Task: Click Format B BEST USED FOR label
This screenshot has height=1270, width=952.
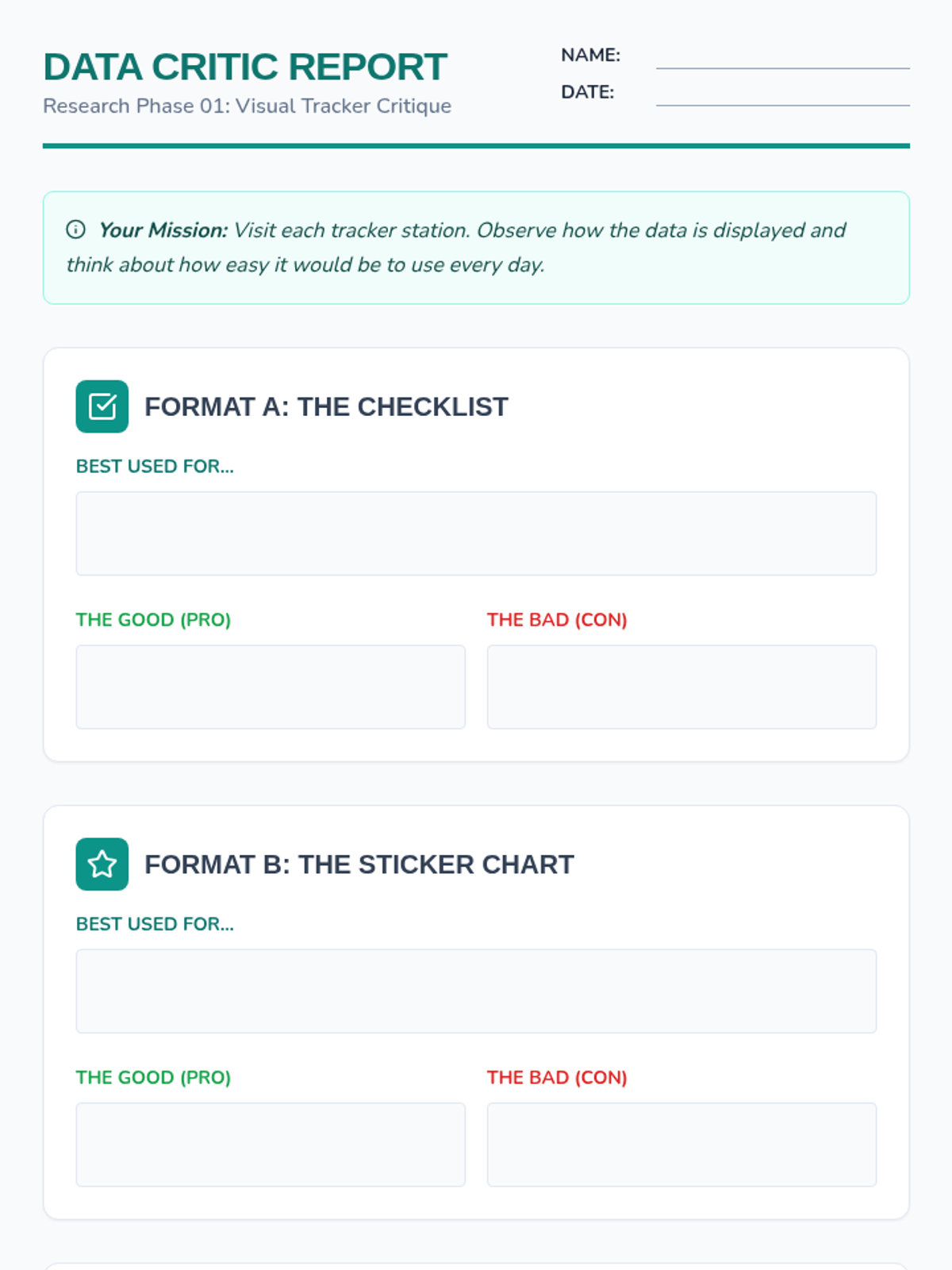Action: (x=155, y=924)
